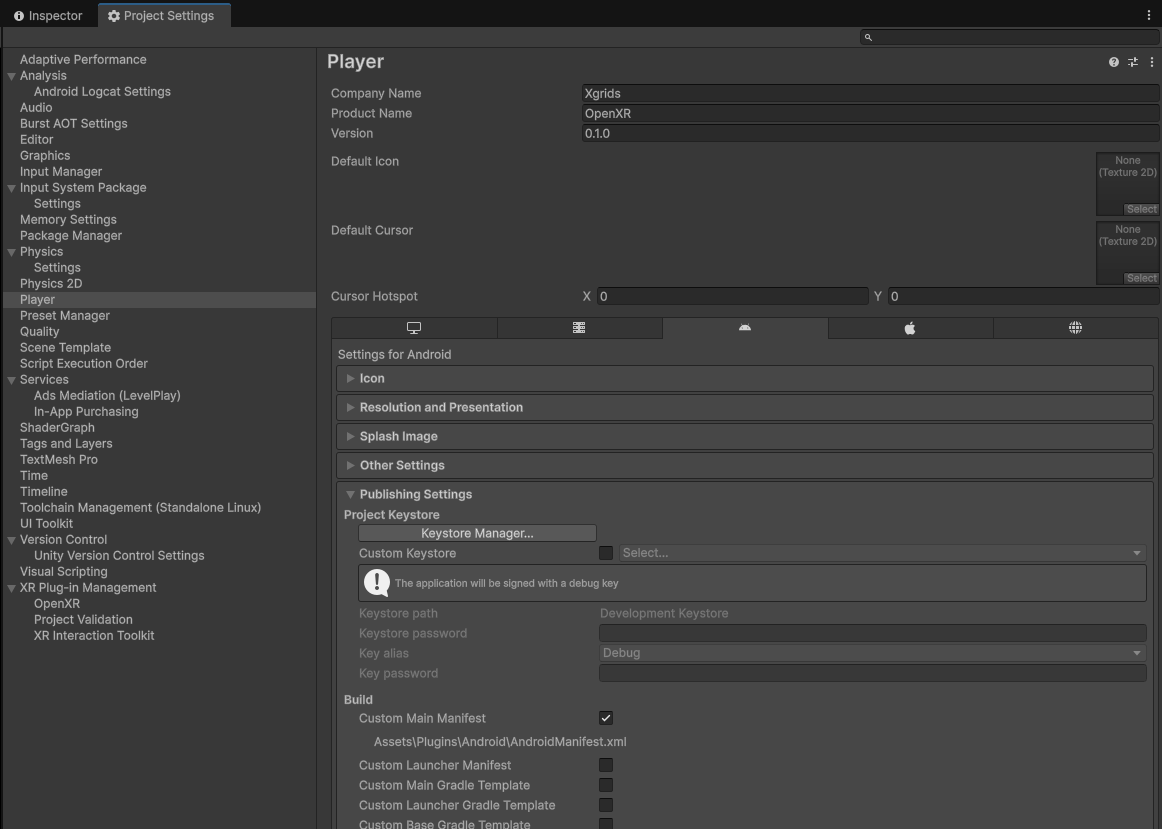Viewport: 1162px width, 829px height.
Task: Open Tags and Layers settings
Action: (x=66, y=443)
